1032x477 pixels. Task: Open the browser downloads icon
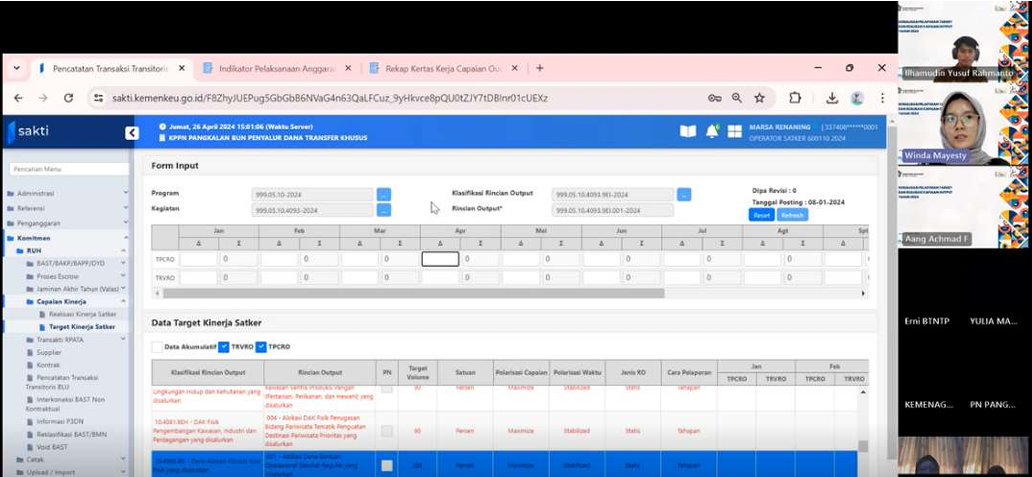(832, 98)
